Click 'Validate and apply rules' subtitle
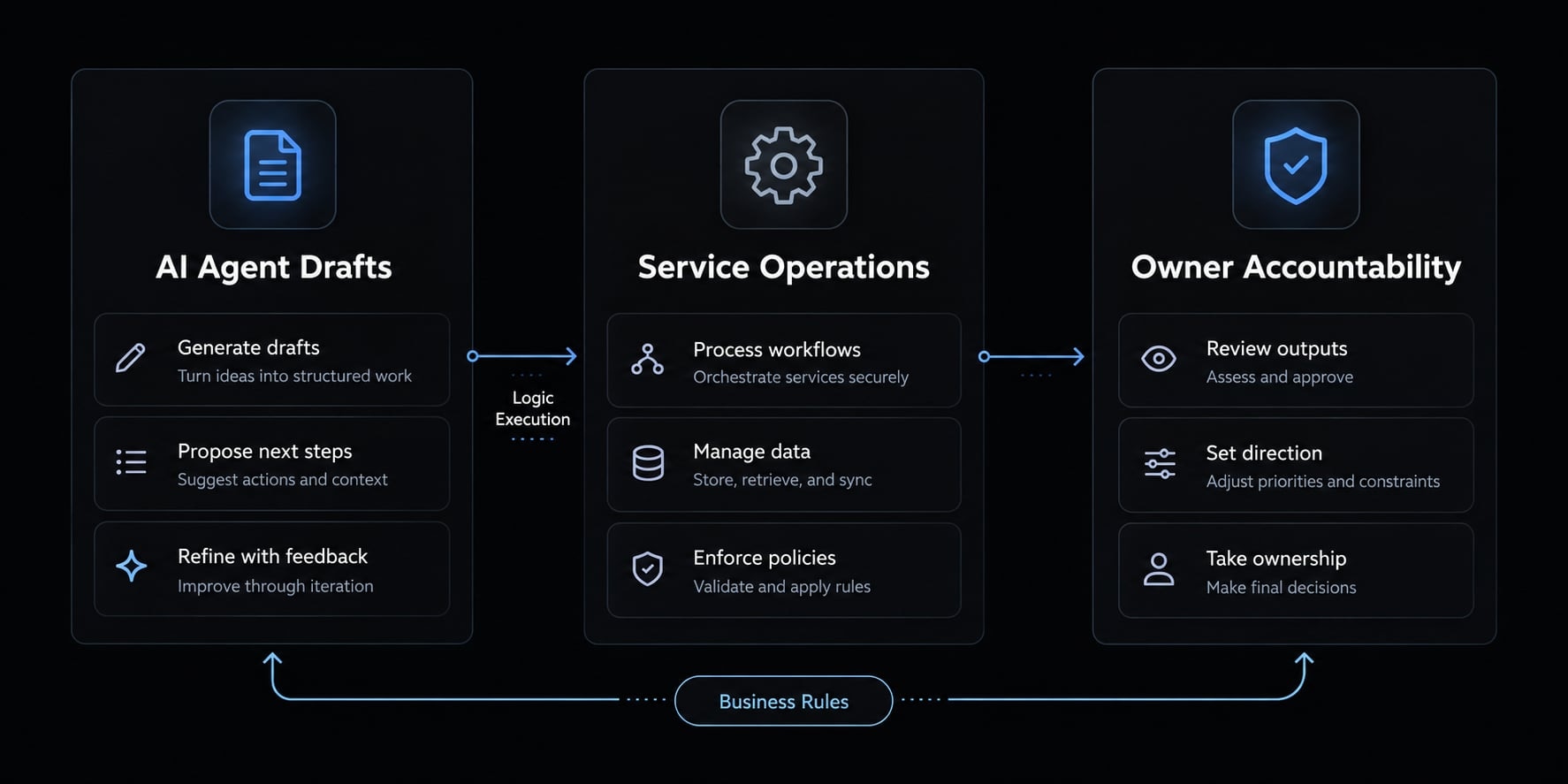The width and height of the screenshot is (1568, 784). click(x=781, y=586)
